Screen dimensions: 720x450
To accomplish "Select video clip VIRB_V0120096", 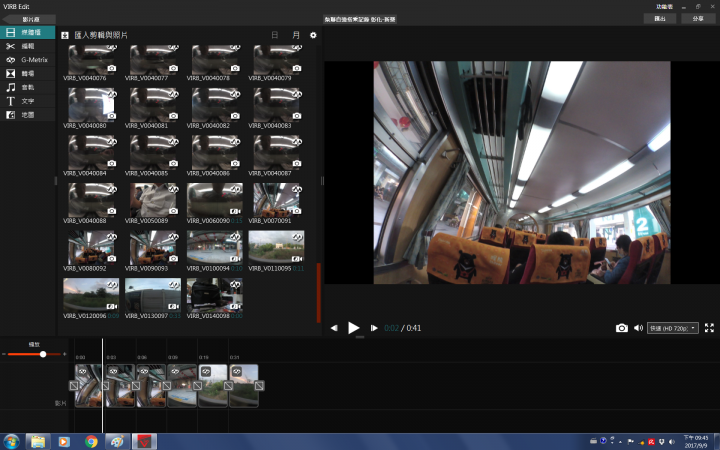I will click(x=91, y=295).
